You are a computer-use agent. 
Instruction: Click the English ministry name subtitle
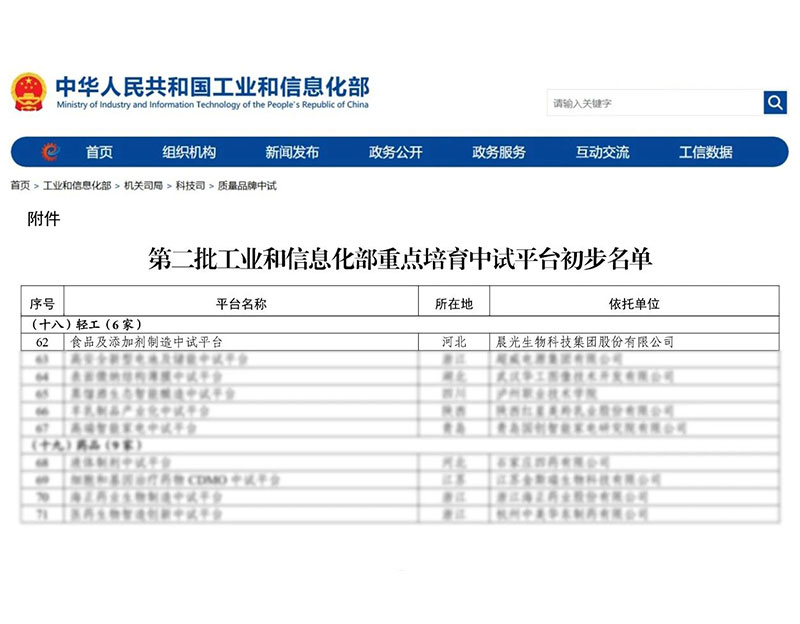click(212, 105)
